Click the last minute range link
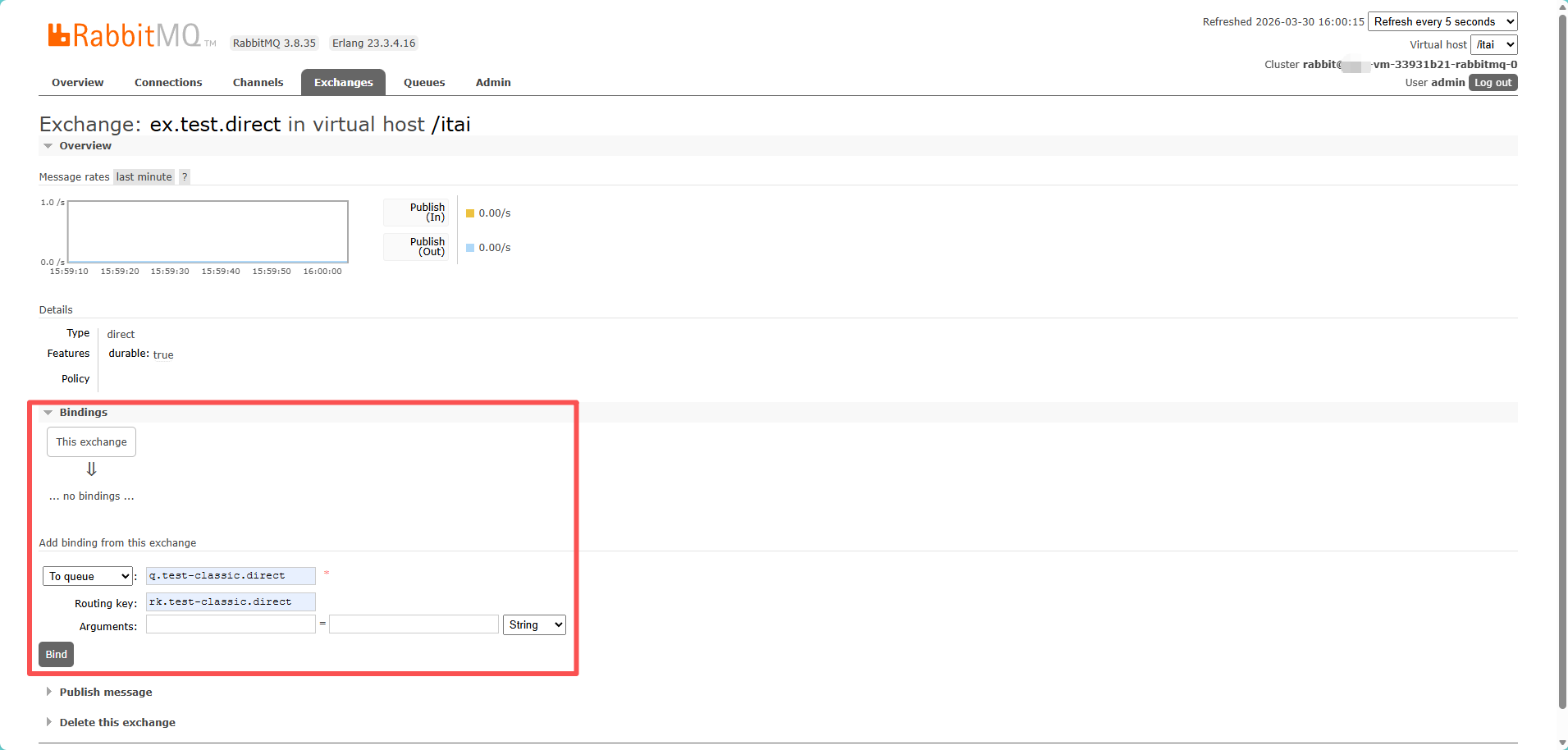 (x=144, y=177)
